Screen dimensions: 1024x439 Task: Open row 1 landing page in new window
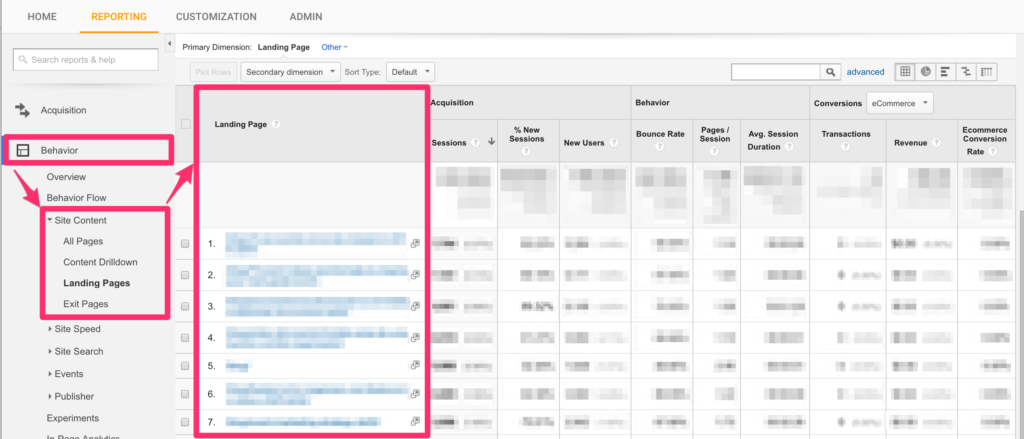(415, 243)
